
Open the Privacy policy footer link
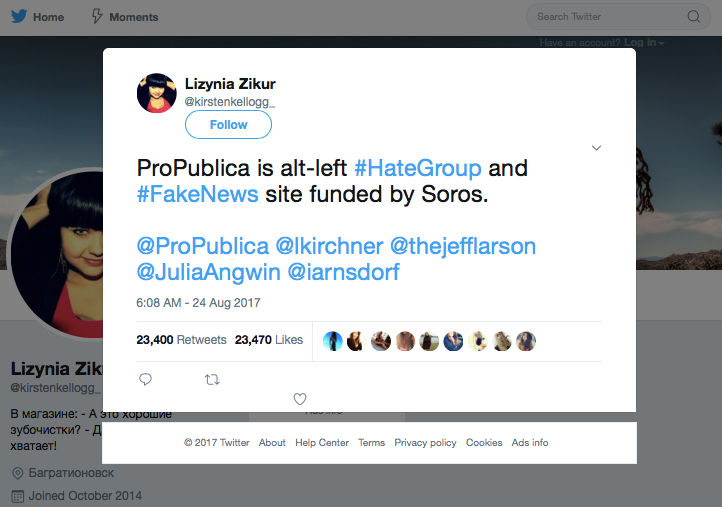tap(425, 443)
